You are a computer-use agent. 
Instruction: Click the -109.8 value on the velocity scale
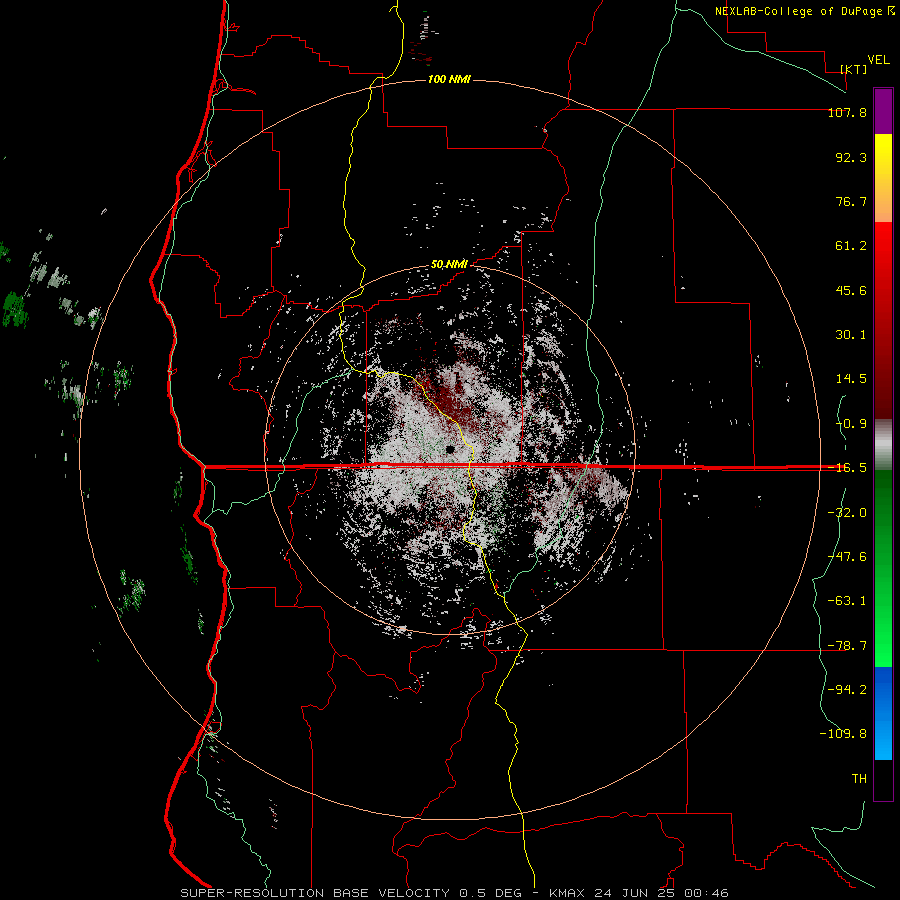tap(843, 734)
